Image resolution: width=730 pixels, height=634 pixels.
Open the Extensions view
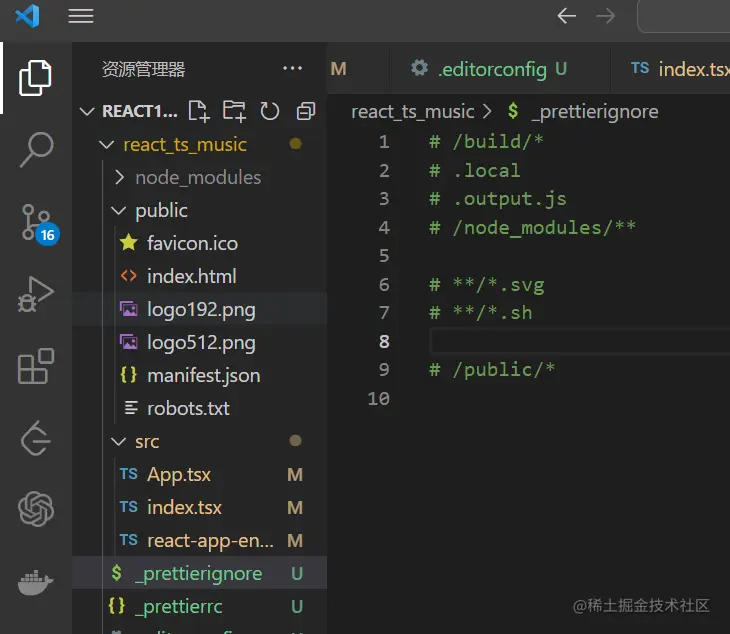(x=36, y=366)
